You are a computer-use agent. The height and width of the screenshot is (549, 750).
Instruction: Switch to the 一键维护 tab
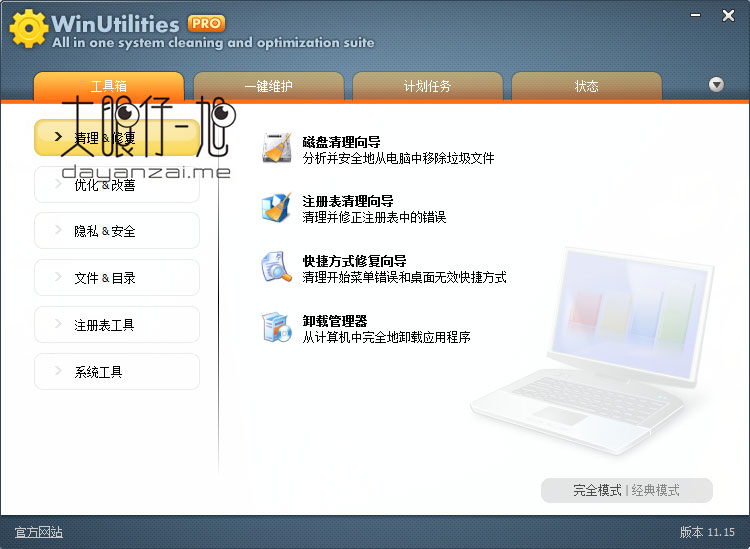tap(268, 86)
